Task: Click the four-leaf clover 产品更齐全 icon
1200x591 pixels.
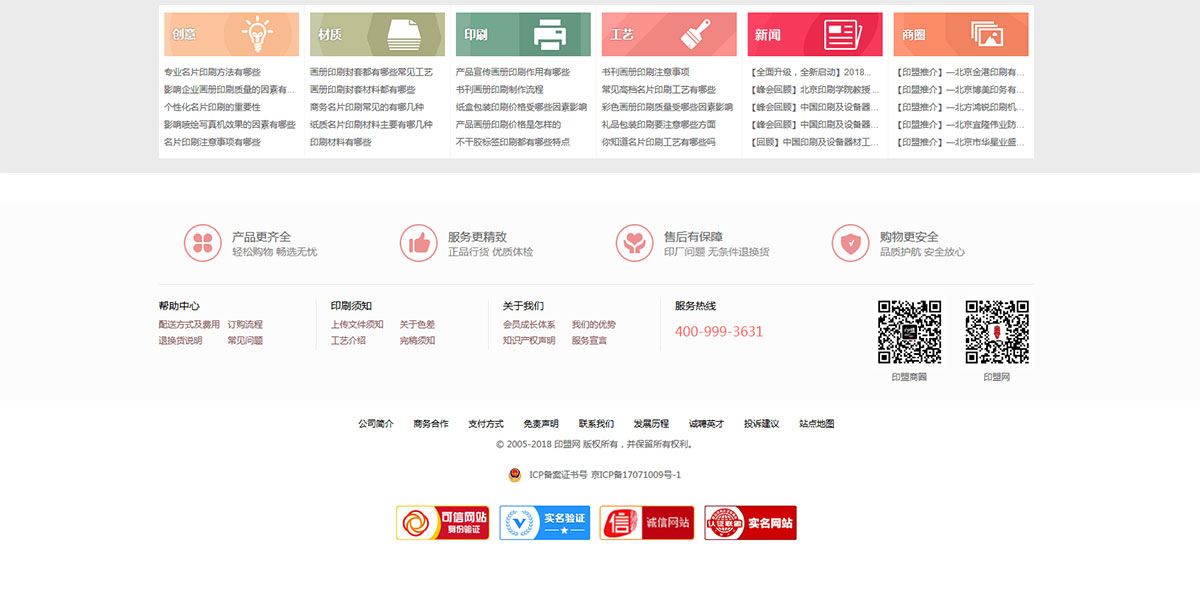Action: tap(202, 243)
